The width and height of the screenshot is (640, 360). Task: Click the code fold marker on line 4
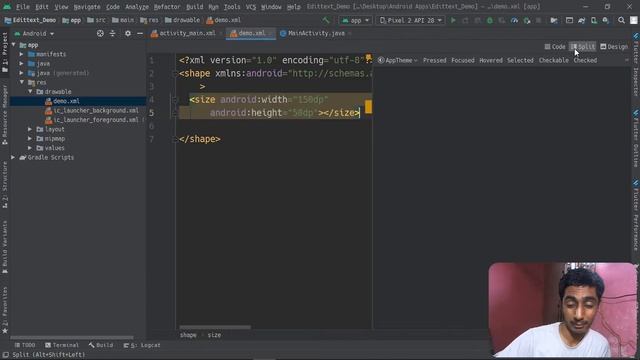(175, 100)
